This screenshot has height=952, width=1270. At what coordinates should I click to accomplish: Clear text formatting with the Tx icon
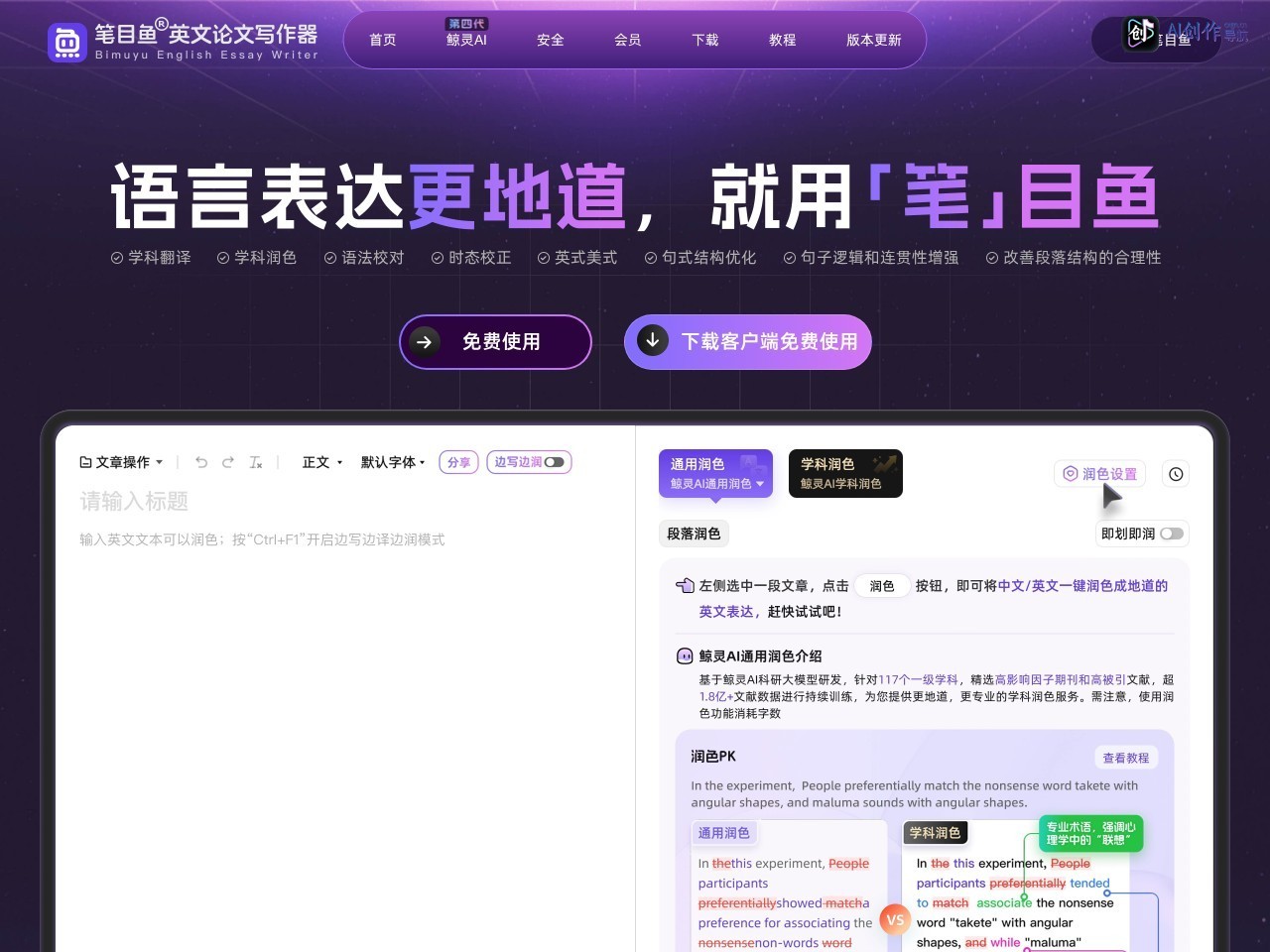tap(256, 462)
